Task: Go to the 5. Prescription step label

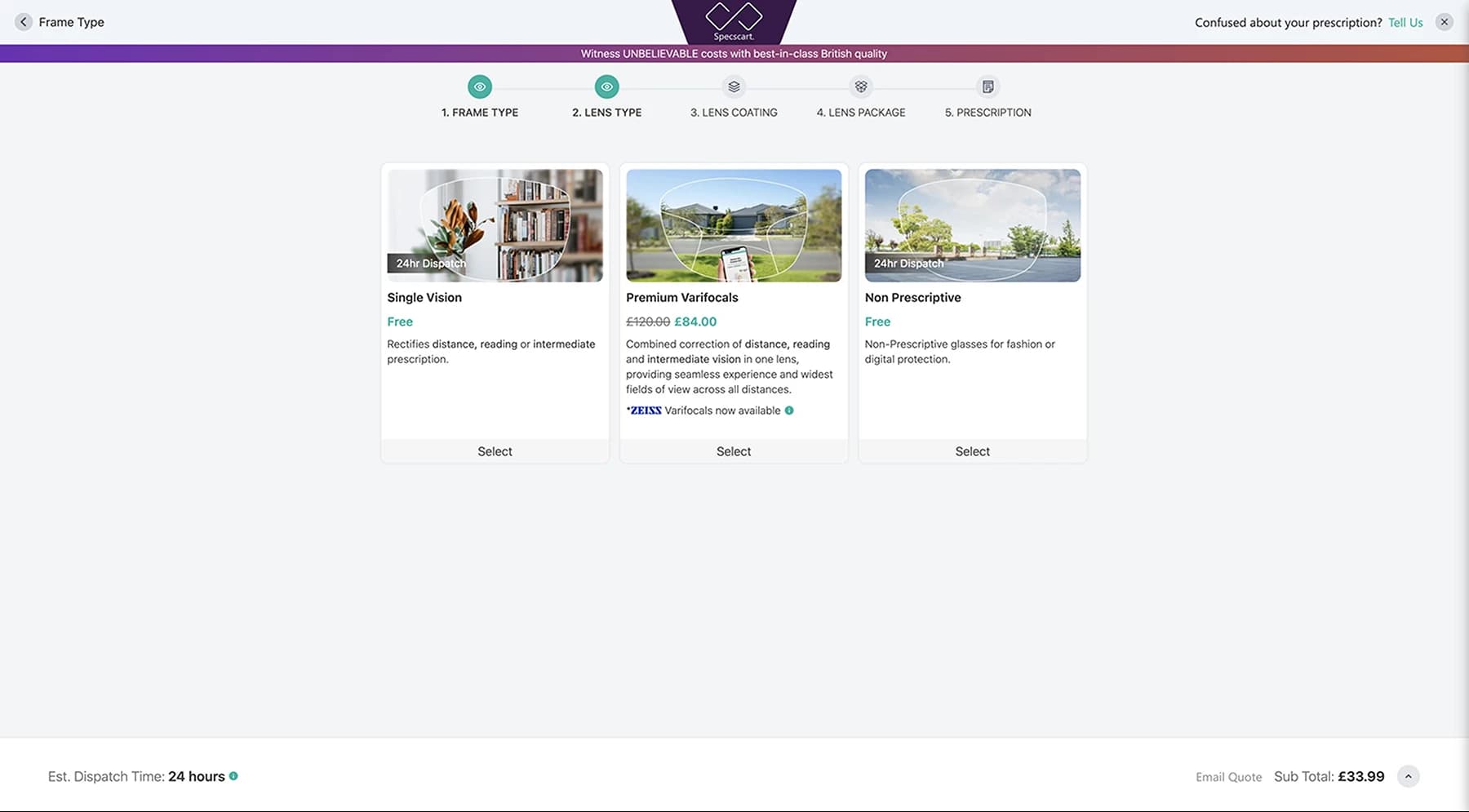Action: pos(987,113)
